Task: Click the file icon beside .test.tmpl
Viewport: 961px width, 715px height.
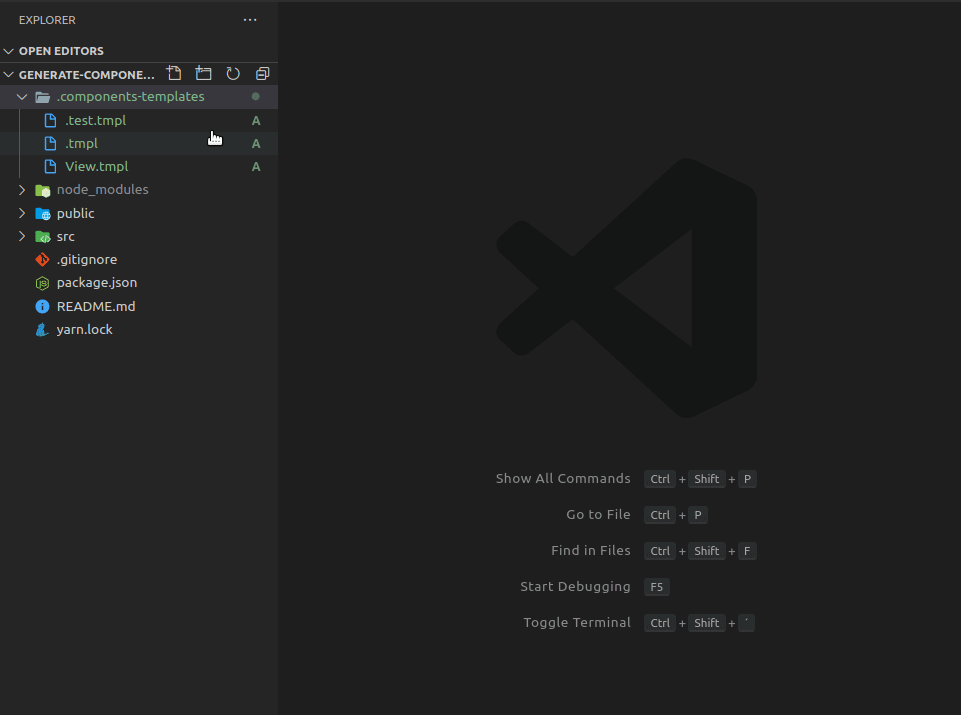Action: tap(51, 120)
